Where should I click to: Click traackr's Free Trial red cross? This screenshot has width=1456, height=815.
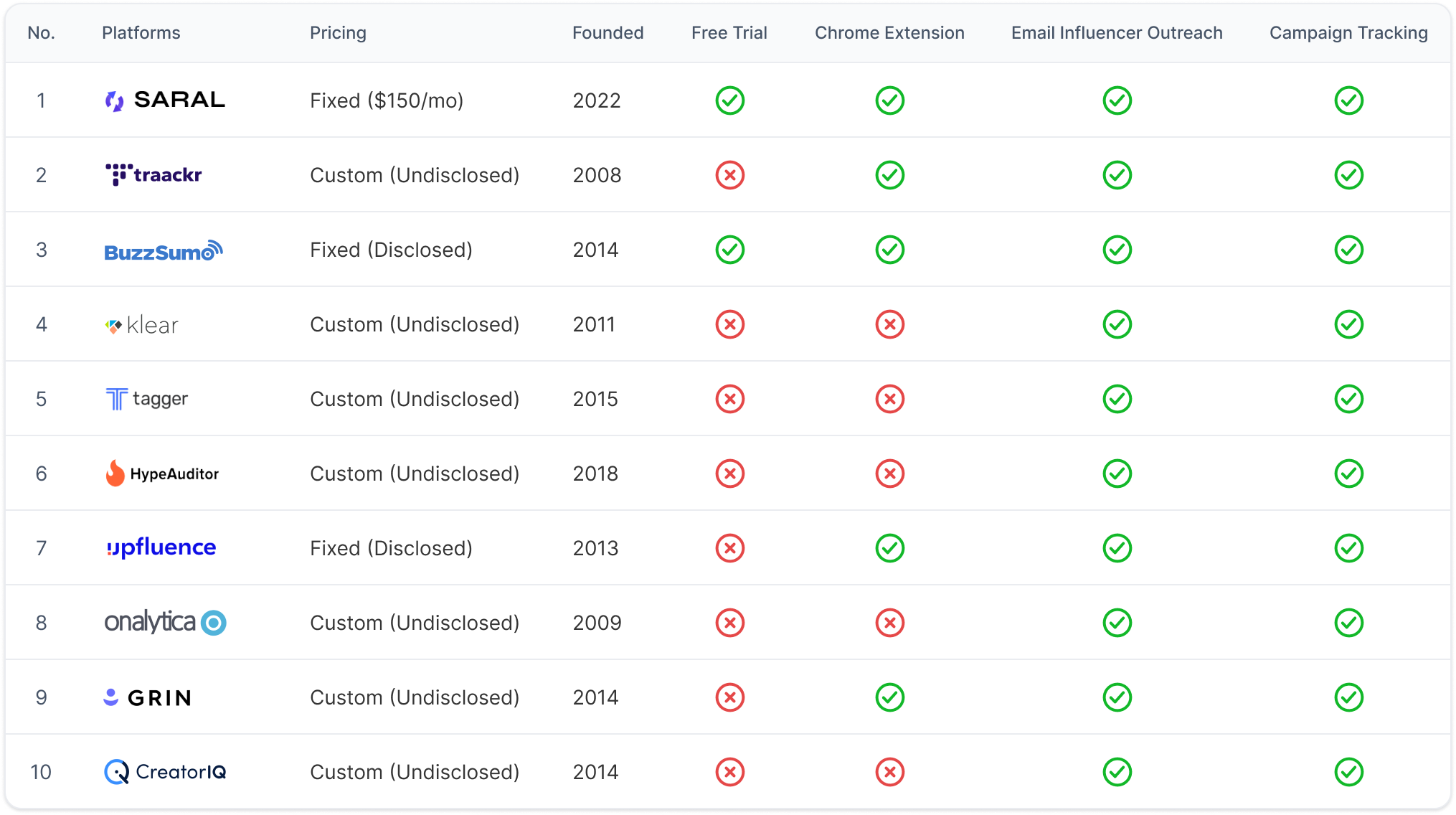pos(730,175)
